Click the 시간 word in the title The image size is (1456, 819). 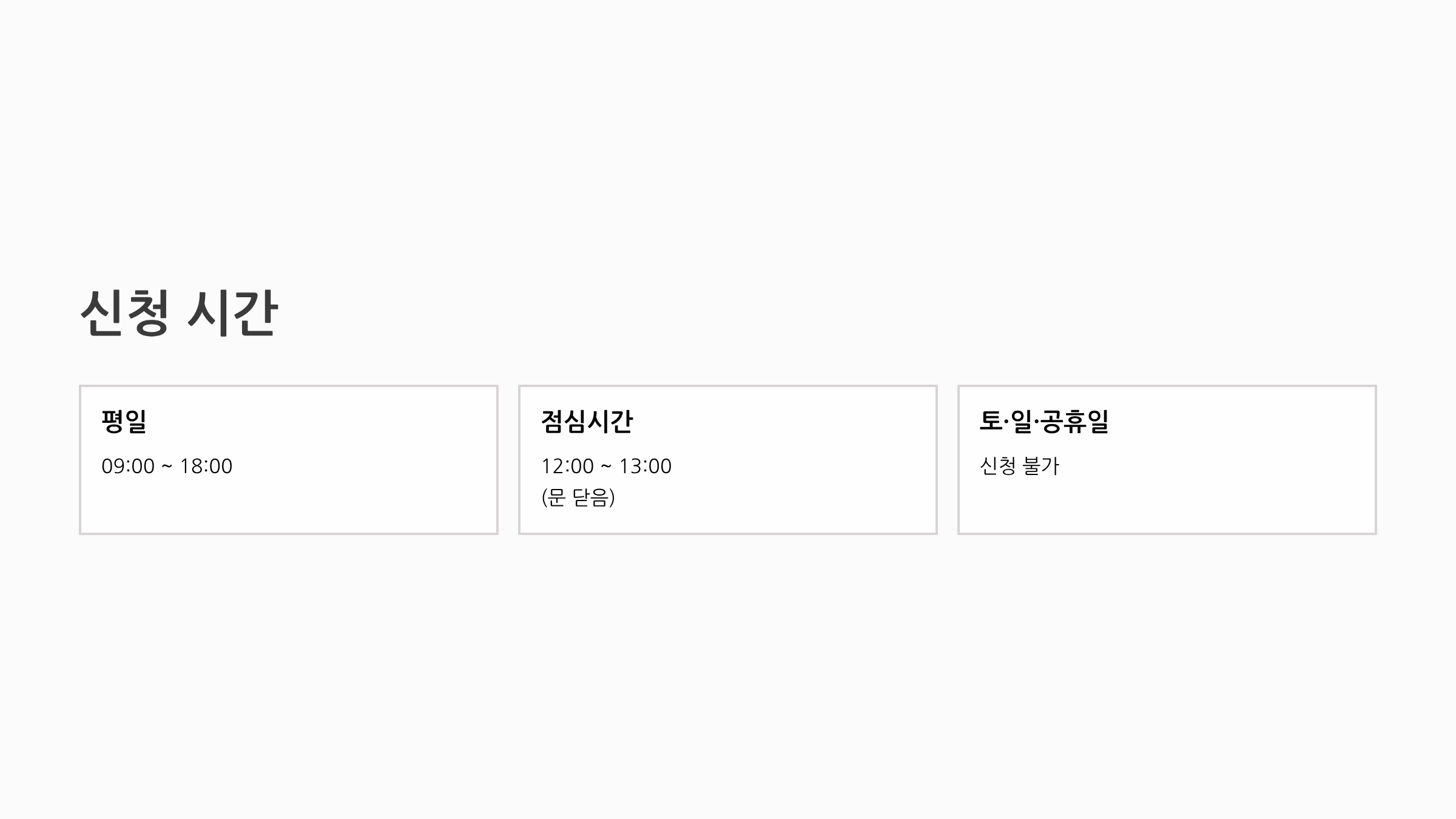pyautogui.click(x=232, y=313)
